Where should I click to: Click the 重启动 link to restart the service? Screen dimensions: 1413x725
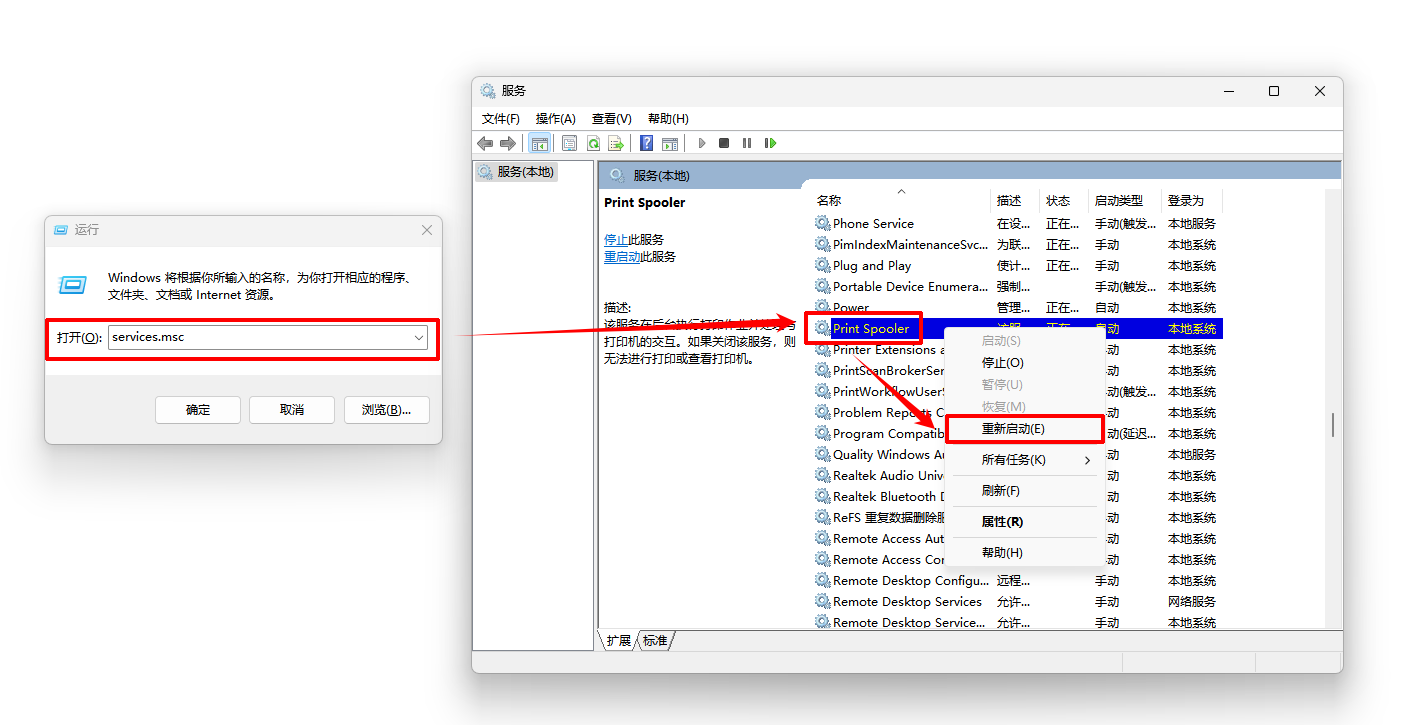click(x=622, y=256)
